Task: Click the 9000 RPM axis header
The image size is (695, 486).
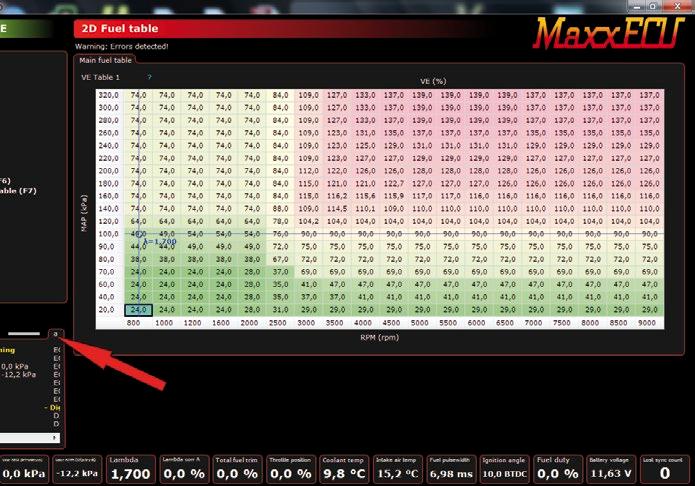Action: click(x=647, y=323)
